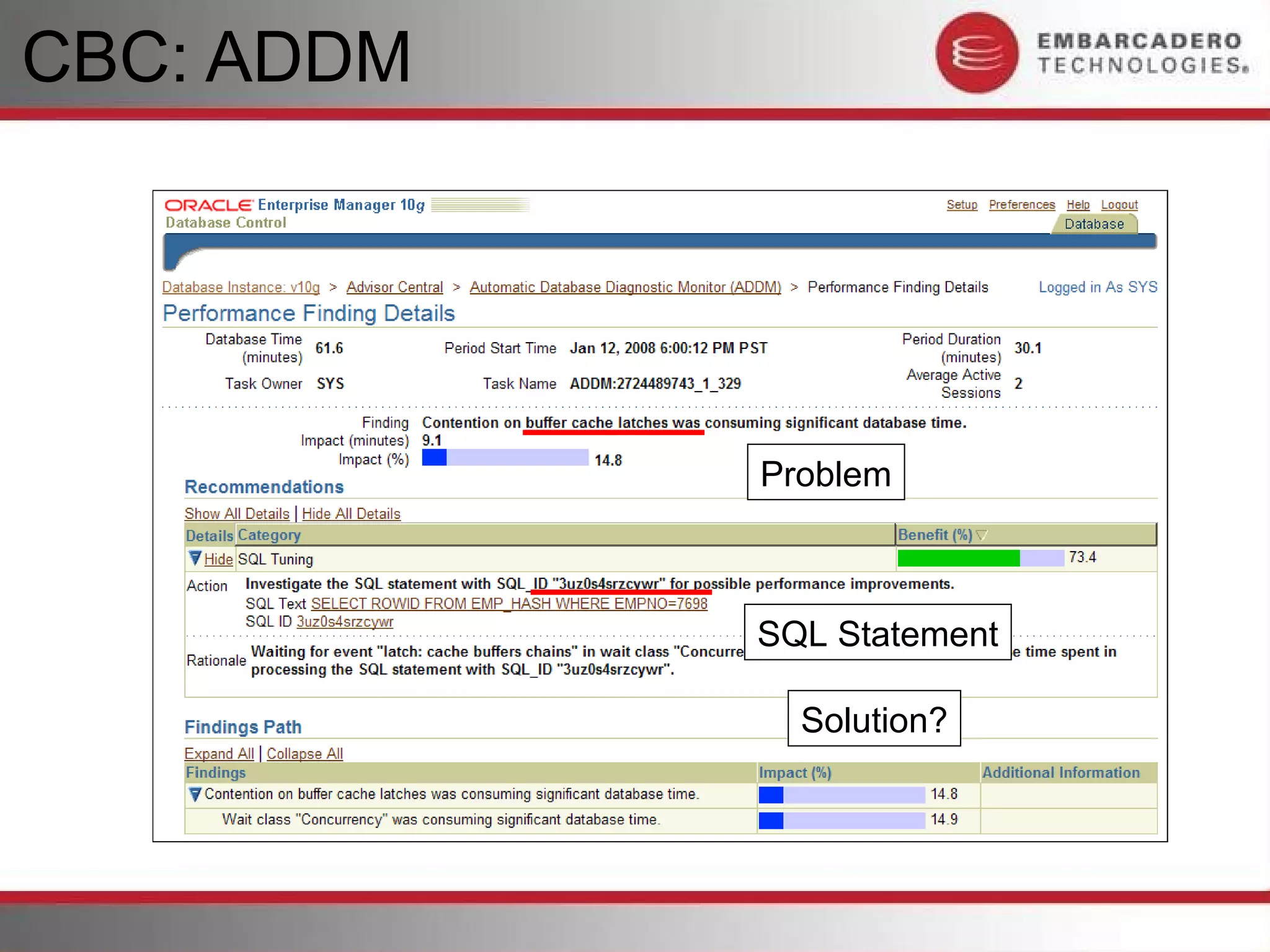The image size is (1270, 952).
Task: Click Hide All Details link
Action: point(351,514)
